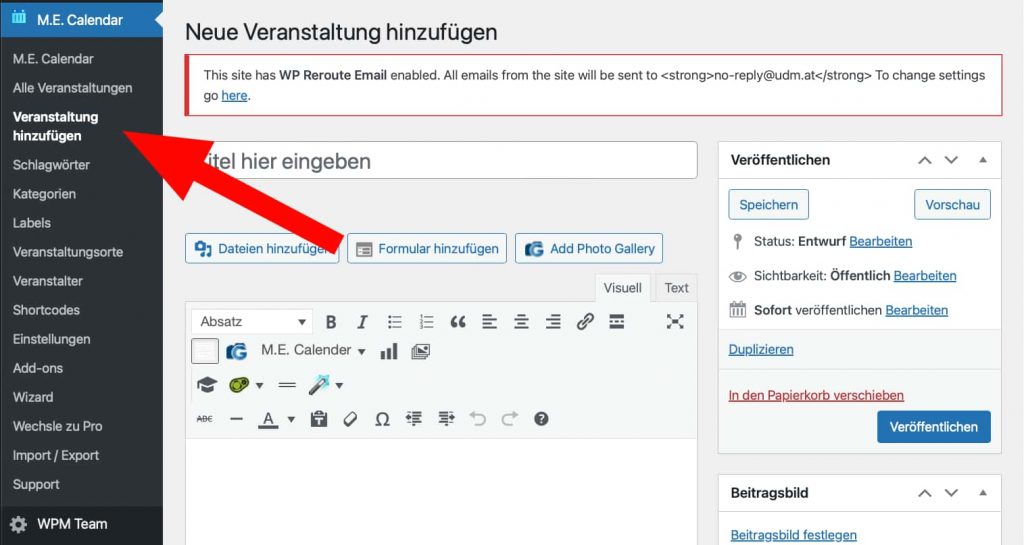Image resolution: width=1024 pixels, height=545 pixels.
Task: Toggle the Veröffentlichen panel collapse triangle
Action: 983,160
